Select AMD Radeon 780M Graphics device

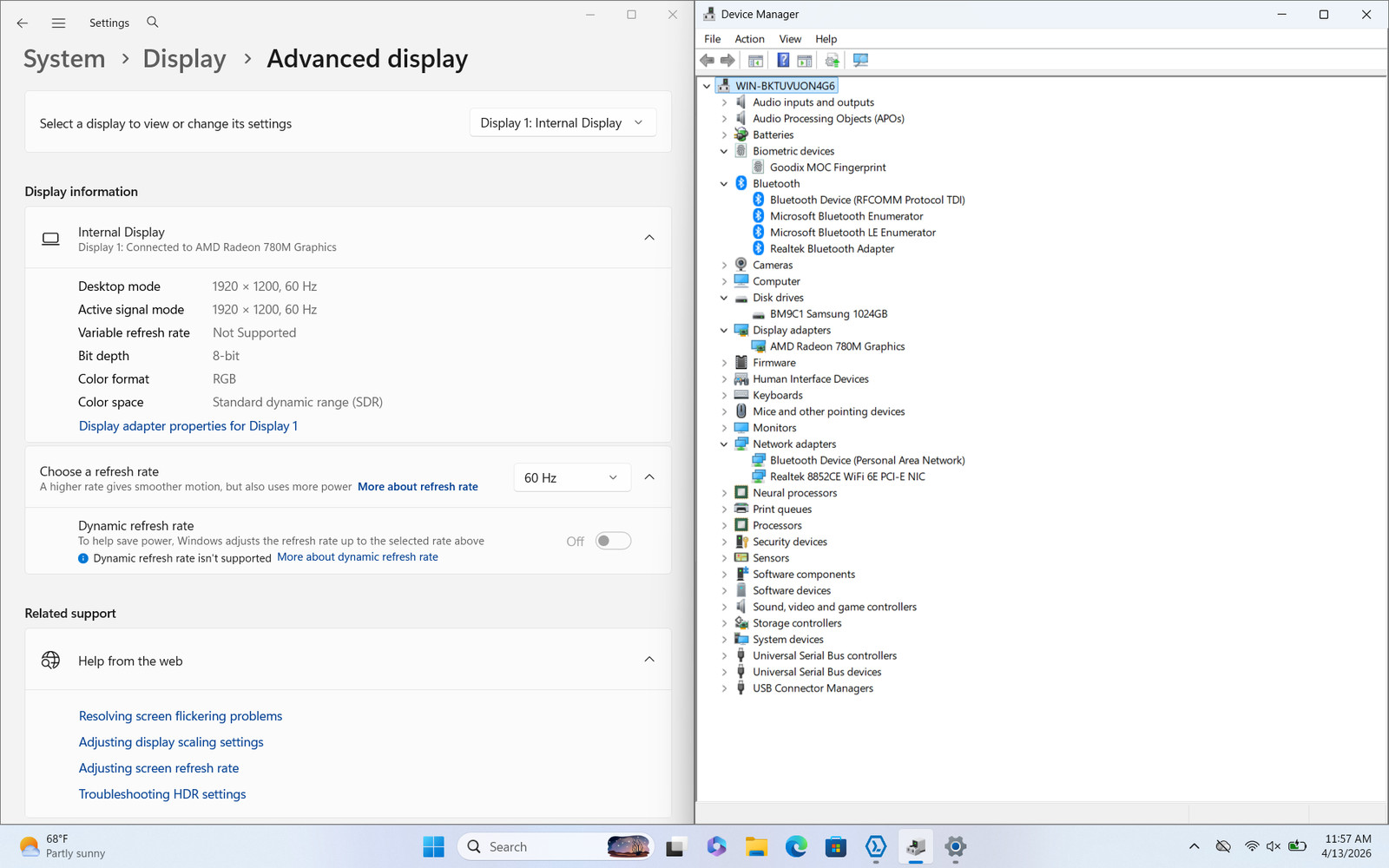(837, 346)
